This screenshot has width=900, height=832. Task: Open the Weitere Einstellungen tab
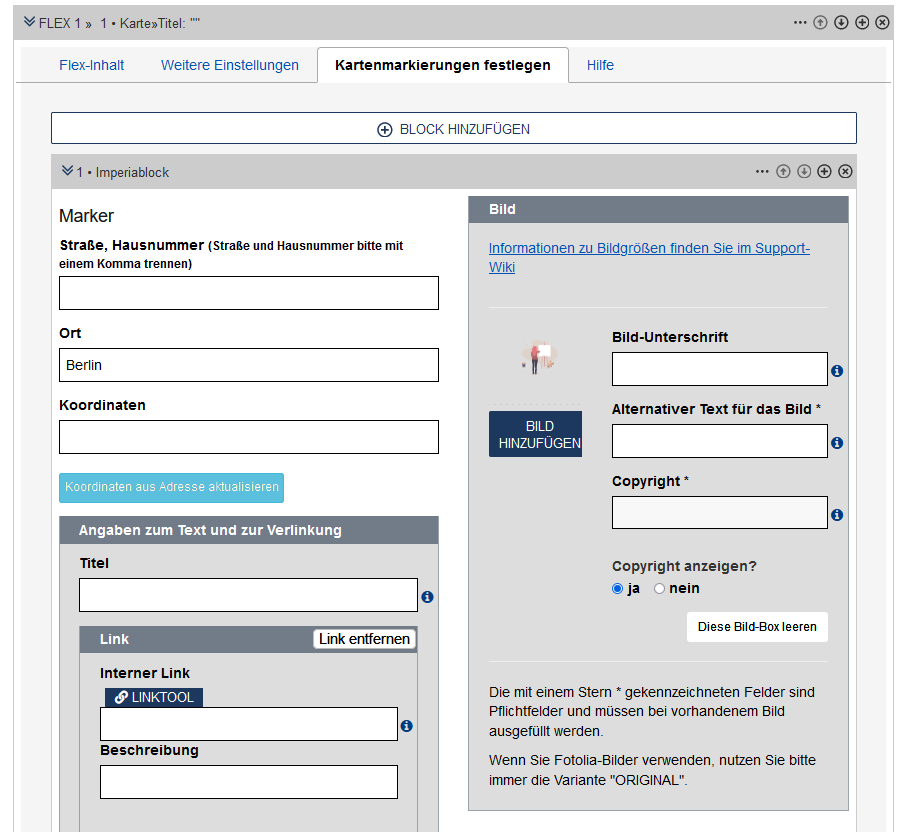229,64
